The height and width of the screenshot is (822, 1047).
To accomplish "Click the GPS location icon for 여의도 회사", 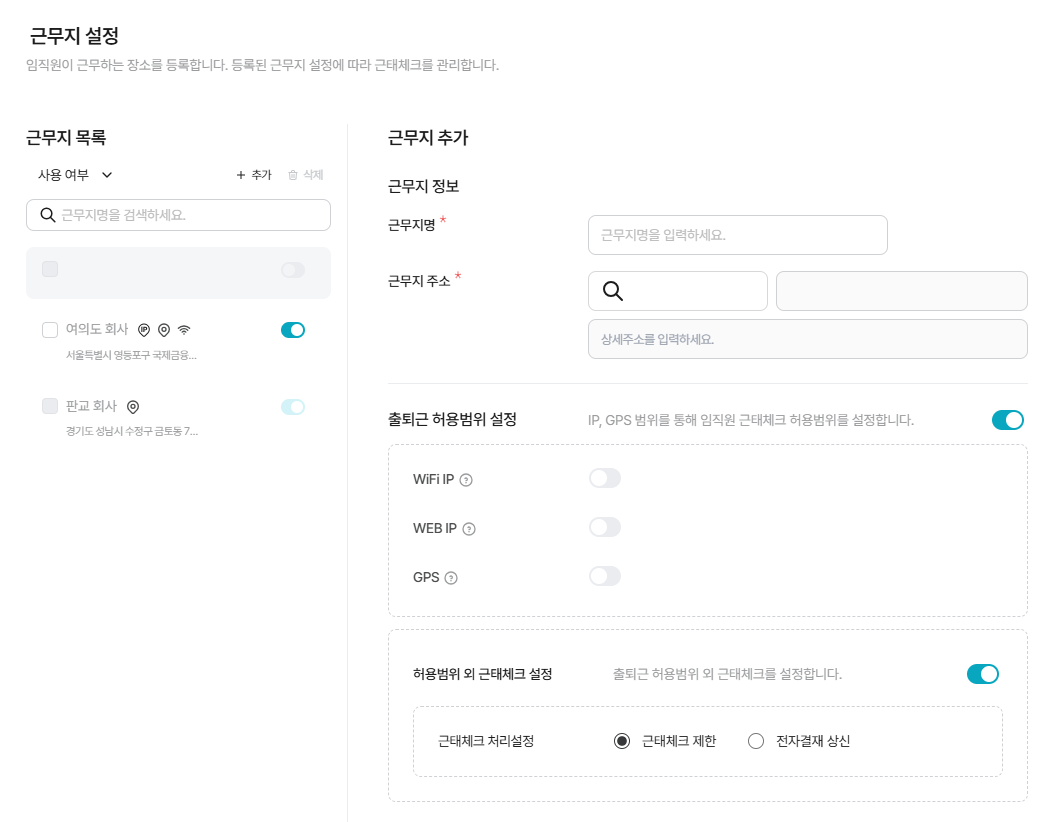I will point(164,330).
